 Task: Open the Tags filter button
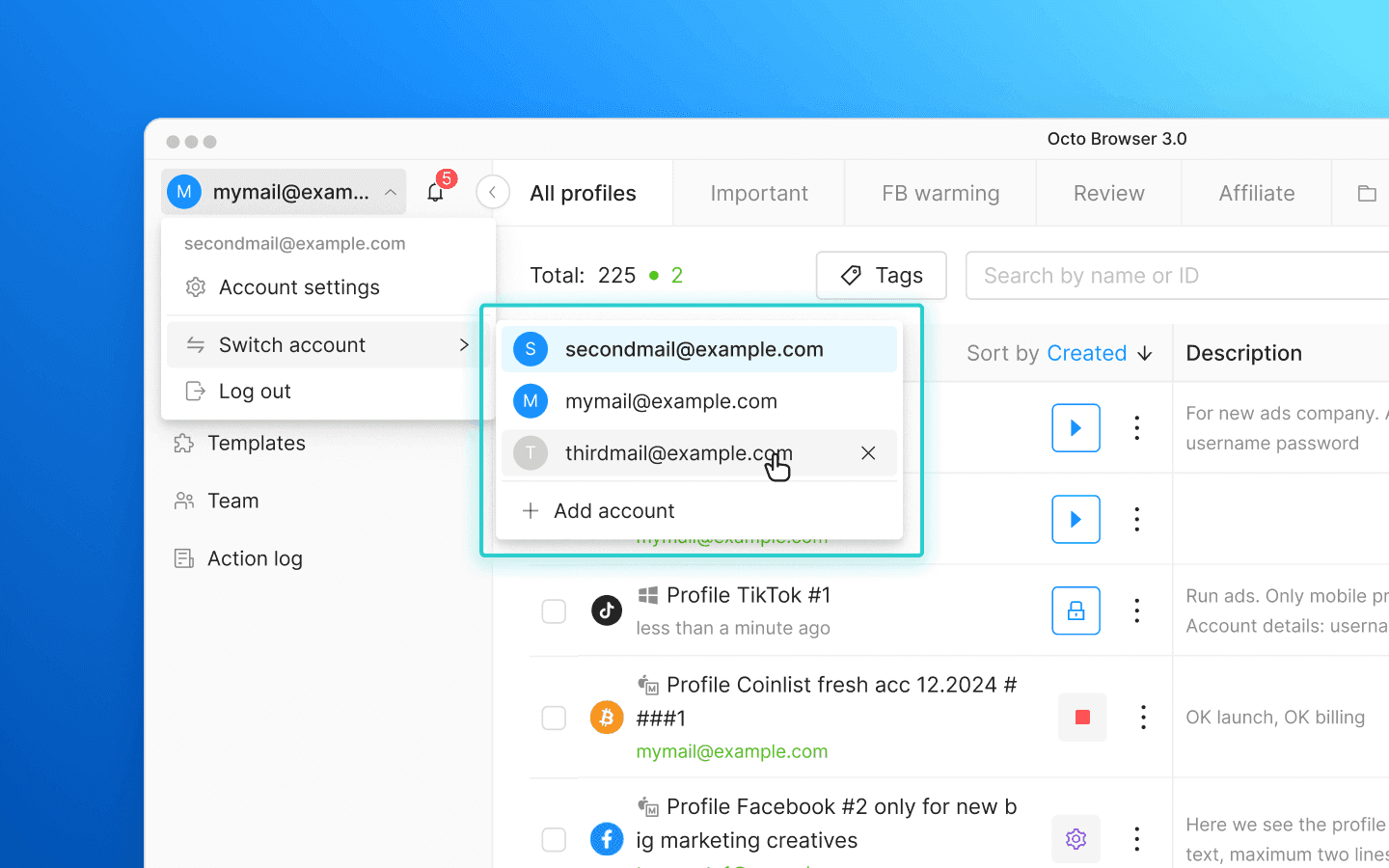[x=882, y=276]
